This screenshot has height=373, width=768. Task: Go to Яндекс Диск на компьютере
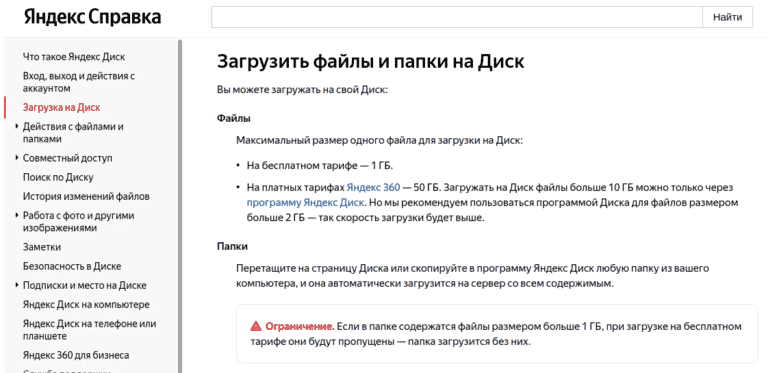coord(86,304)
